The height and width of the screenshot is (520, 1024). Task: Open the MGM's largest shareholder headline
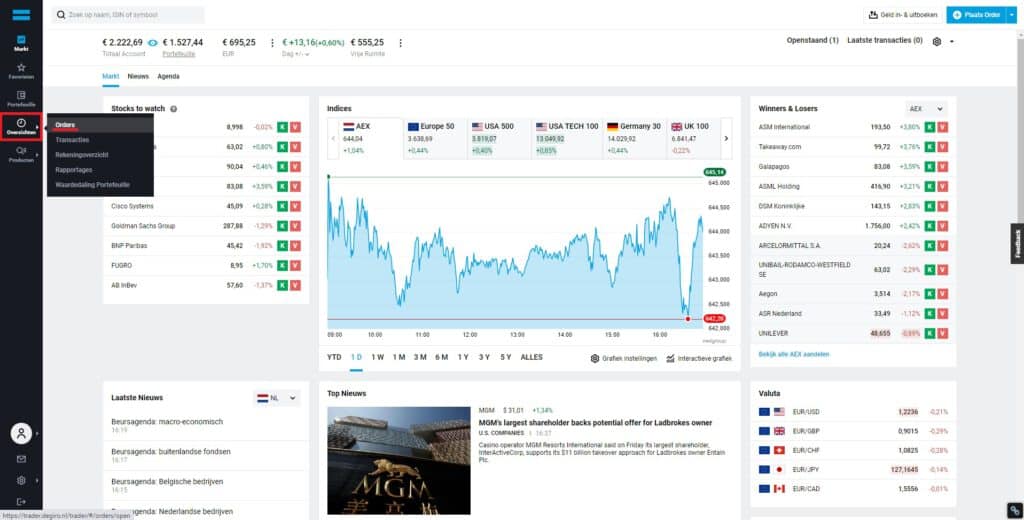(595, 423)
